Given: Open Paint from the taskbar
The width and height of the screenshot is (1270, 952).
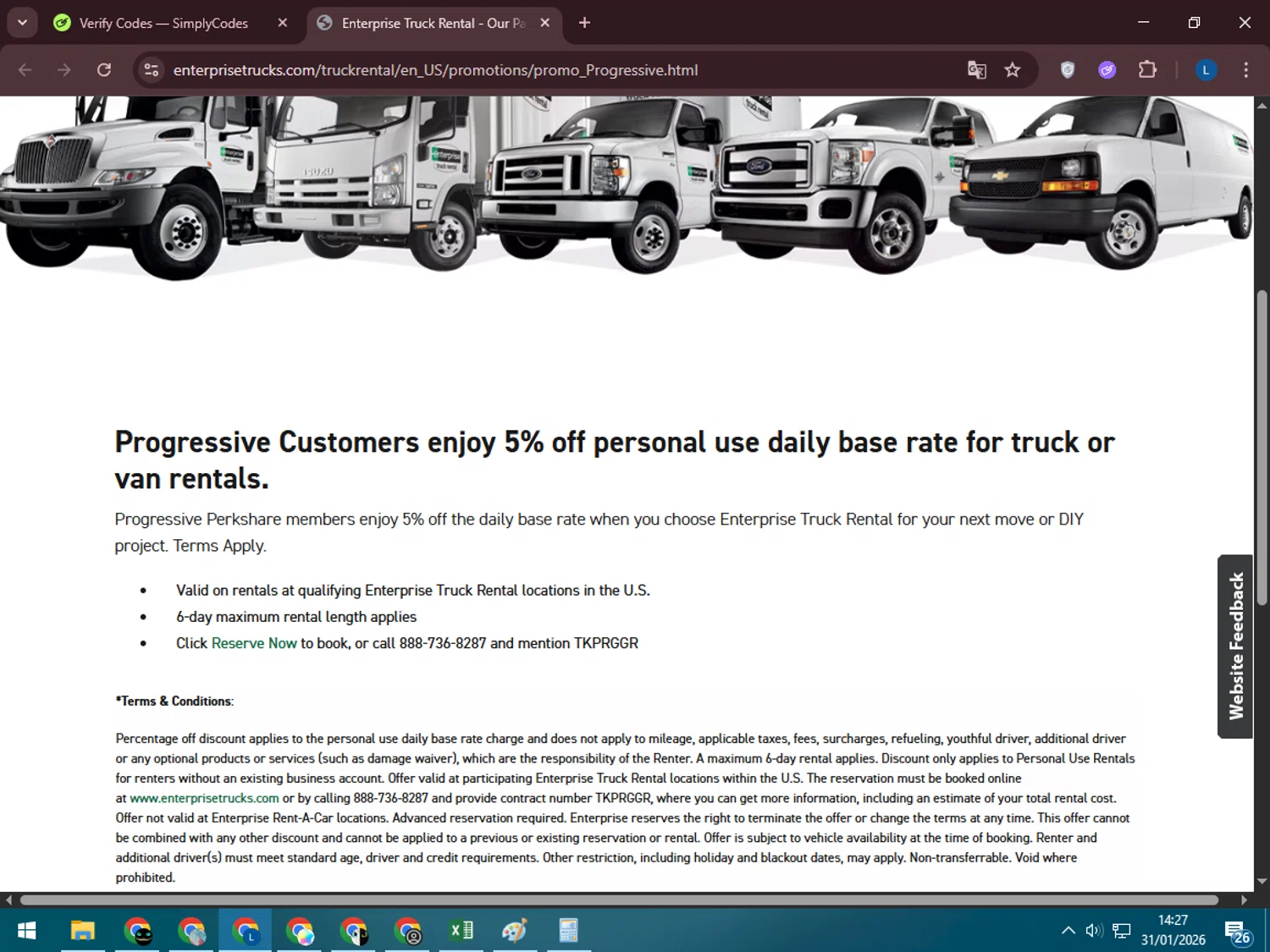Looking at the screenshot, I should (x=515, y=931).
